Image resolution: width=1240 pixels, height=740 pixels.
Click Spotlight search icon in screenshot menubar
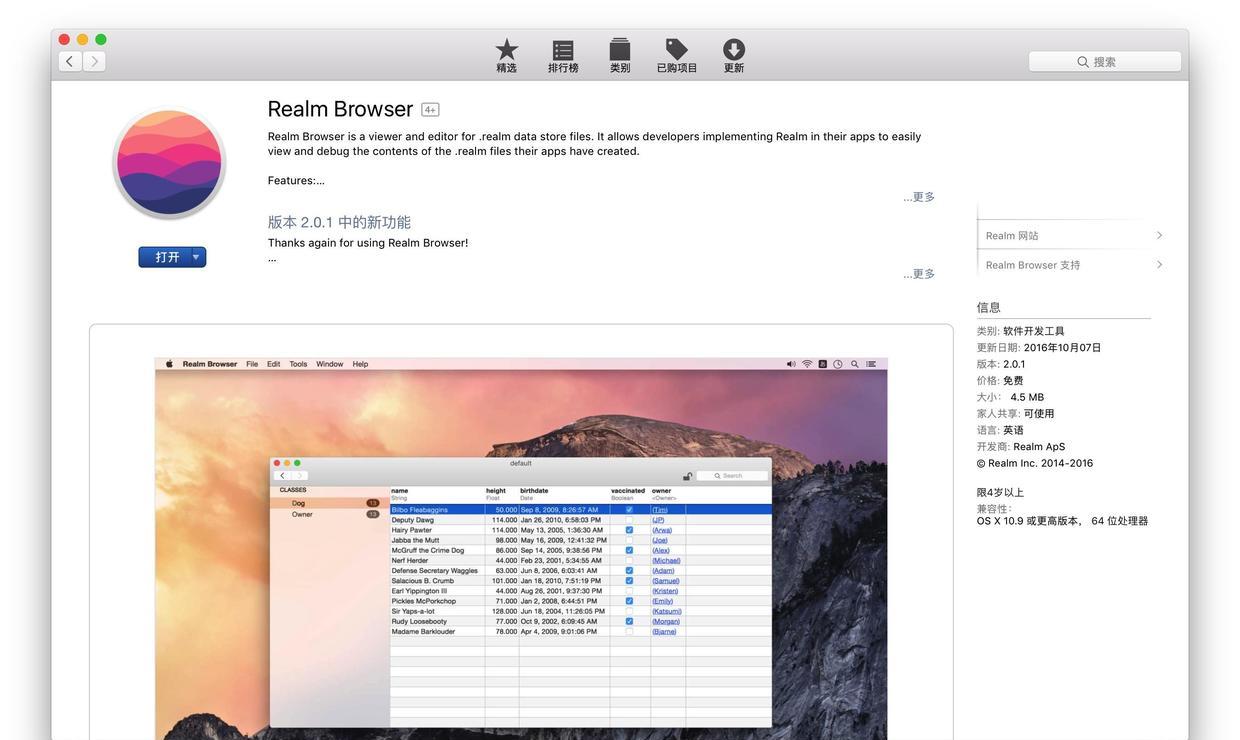[854, 364]
